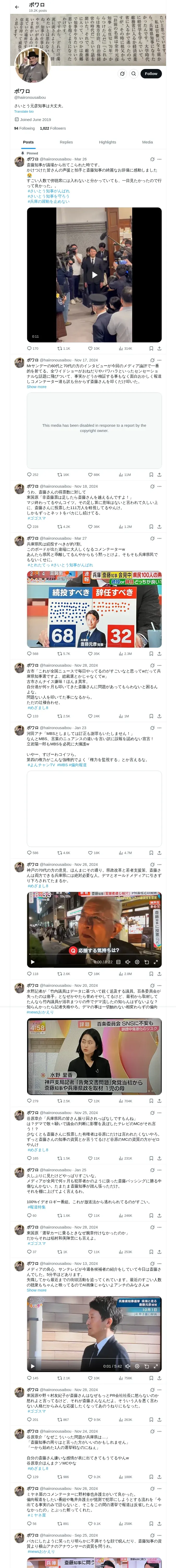
Task: Search this profile's posts with the magnifier icon
Action: tap(133, 74)
